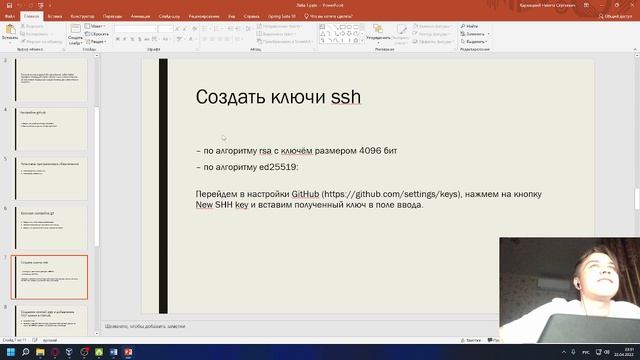
Task: Click the keyboard language indicator in system tray
Action: click(585, 352)
